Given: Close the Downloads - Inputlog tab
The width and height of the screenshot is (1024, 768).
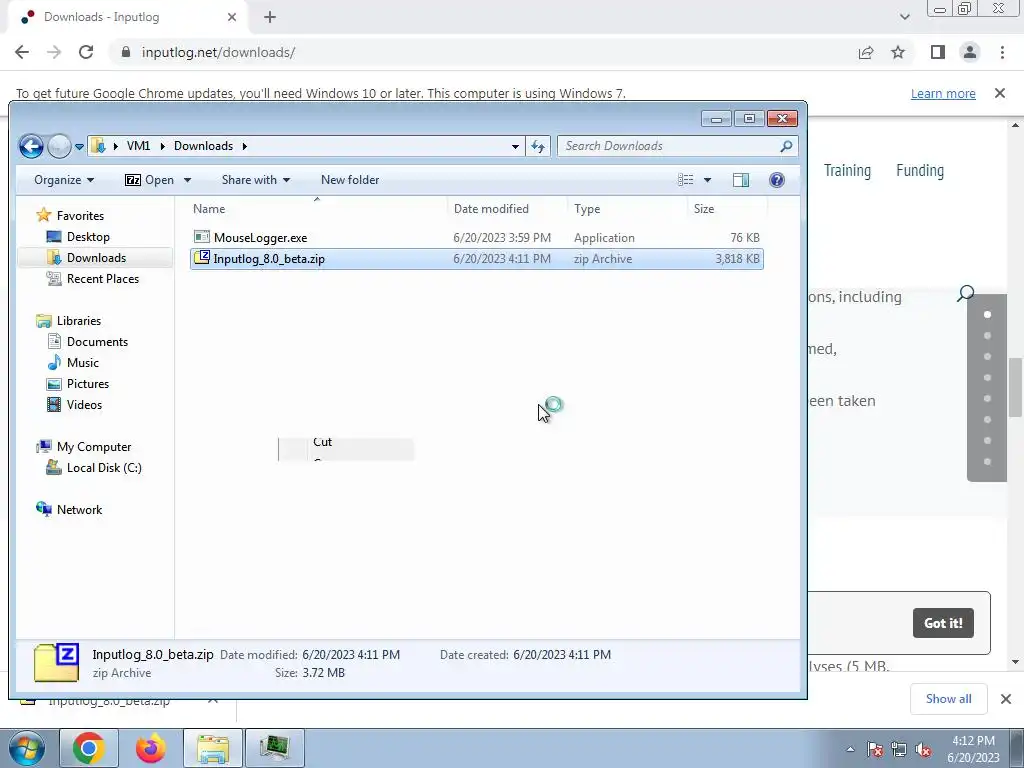Looking at the screenshot, I should pyautogui.click(x=232, y=17).
